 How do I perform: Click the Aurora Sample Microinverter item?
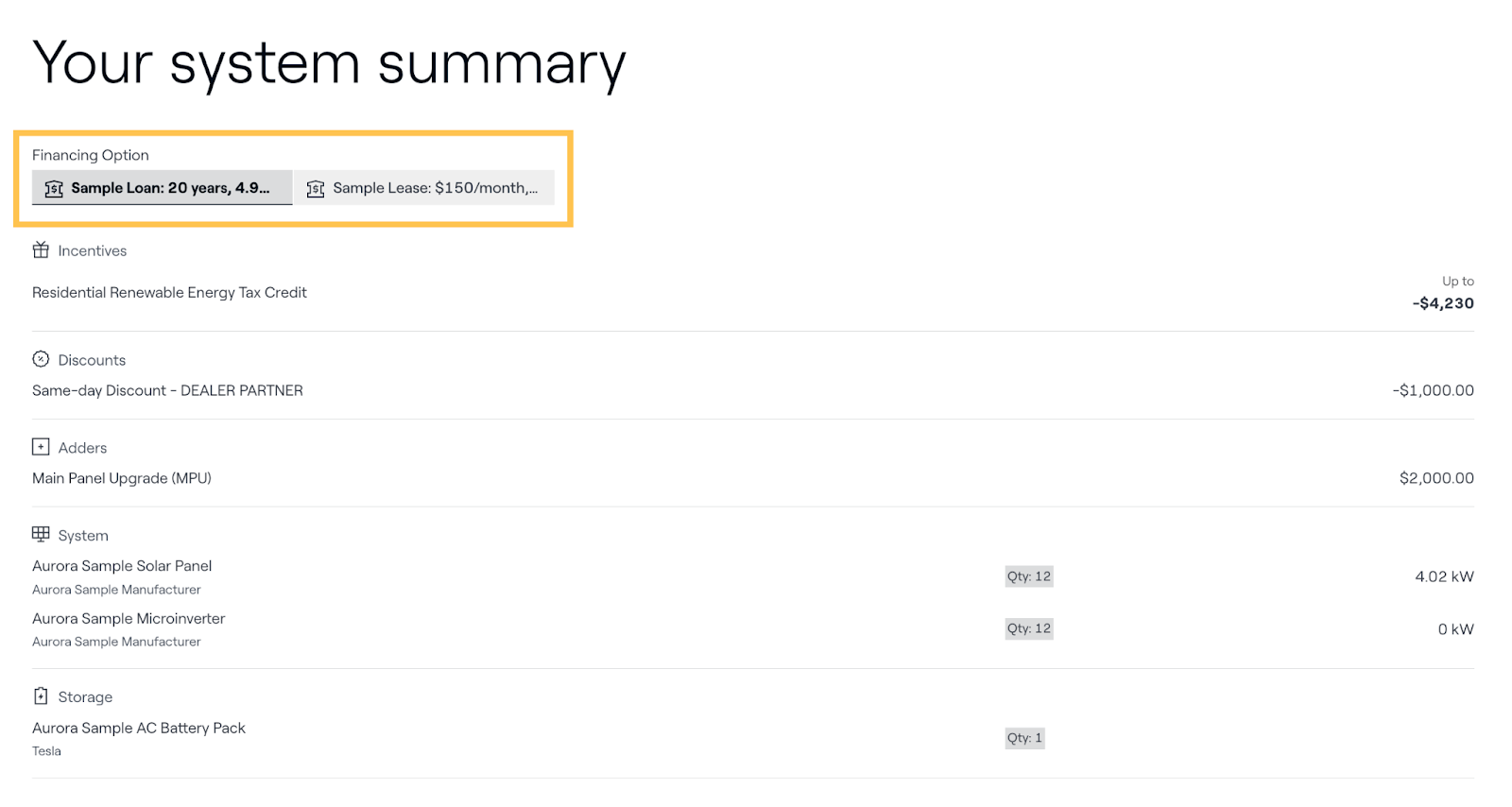[129, 619]
